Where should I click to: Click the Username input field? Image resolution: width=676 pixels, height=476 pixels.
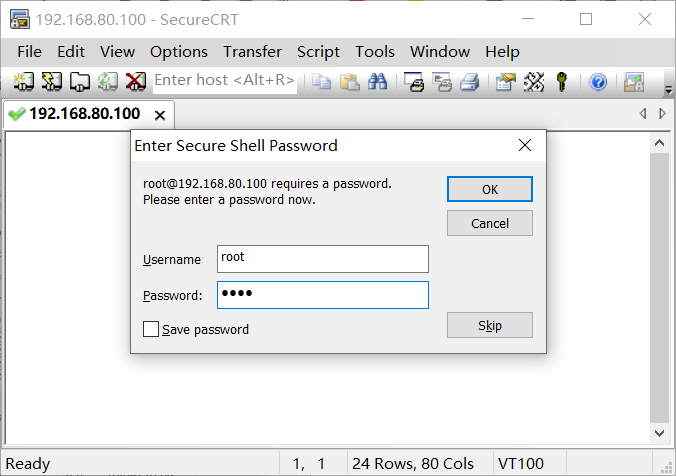click(323, 259)
